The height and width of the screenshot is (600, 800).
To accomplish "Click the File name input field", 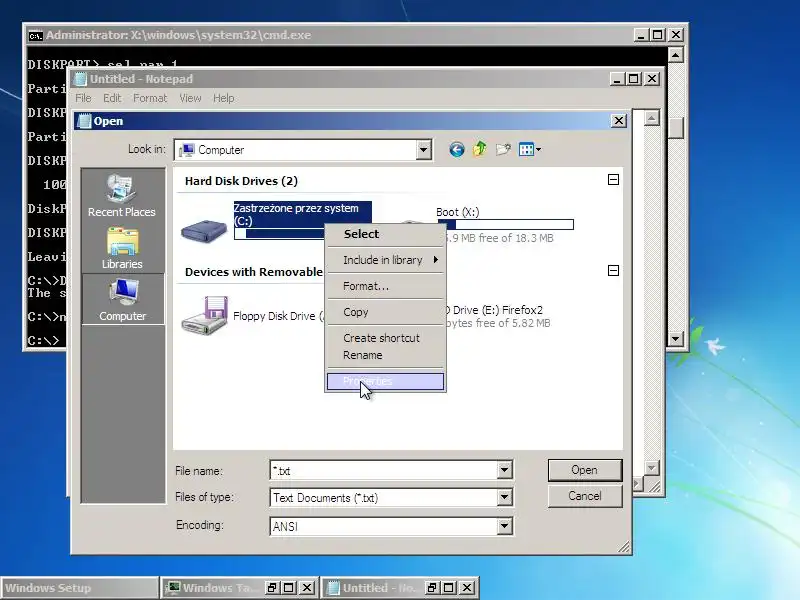I will [384, 470].
